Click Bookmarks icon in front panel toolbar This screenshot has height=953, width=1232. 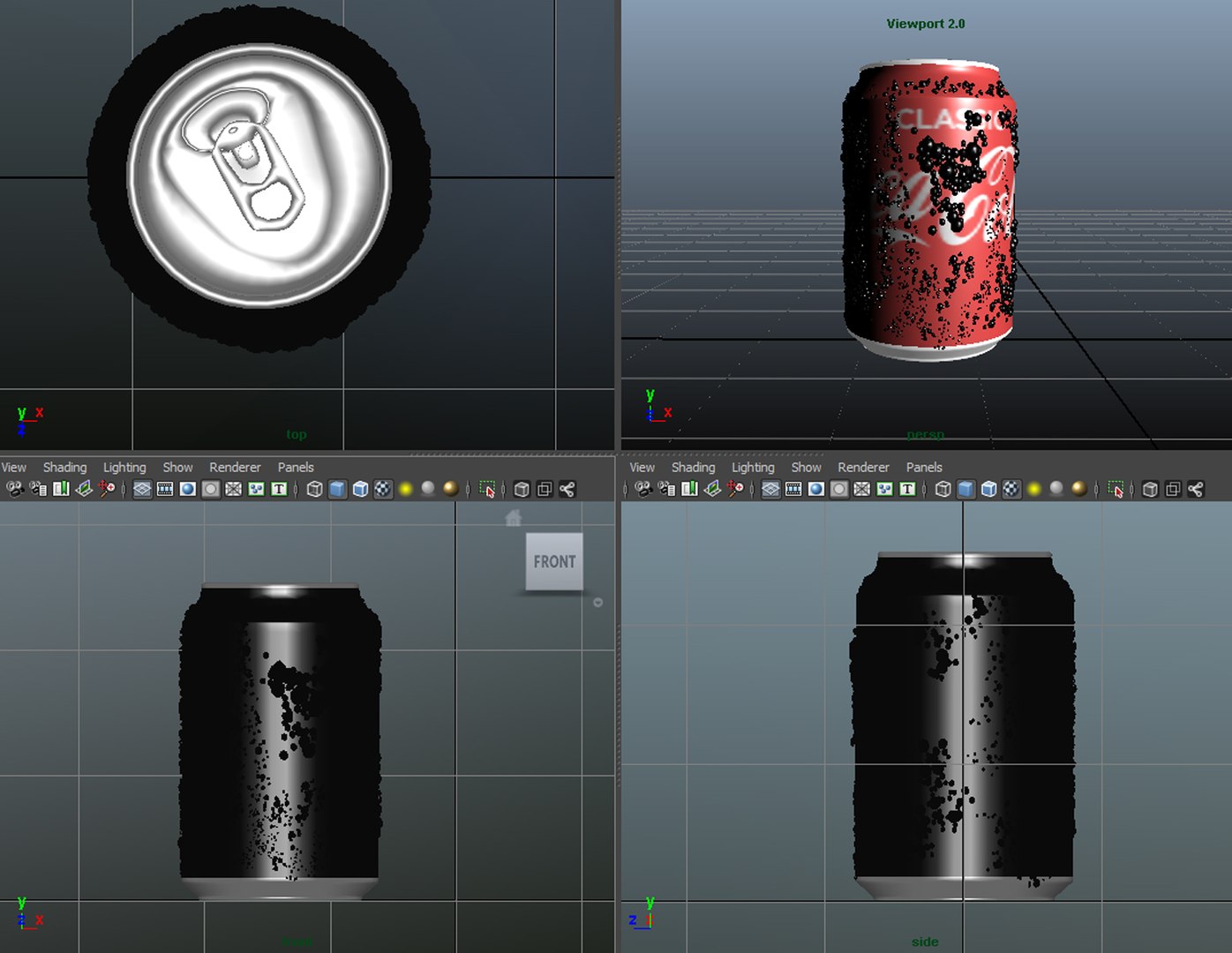click(x=61, y=489)
